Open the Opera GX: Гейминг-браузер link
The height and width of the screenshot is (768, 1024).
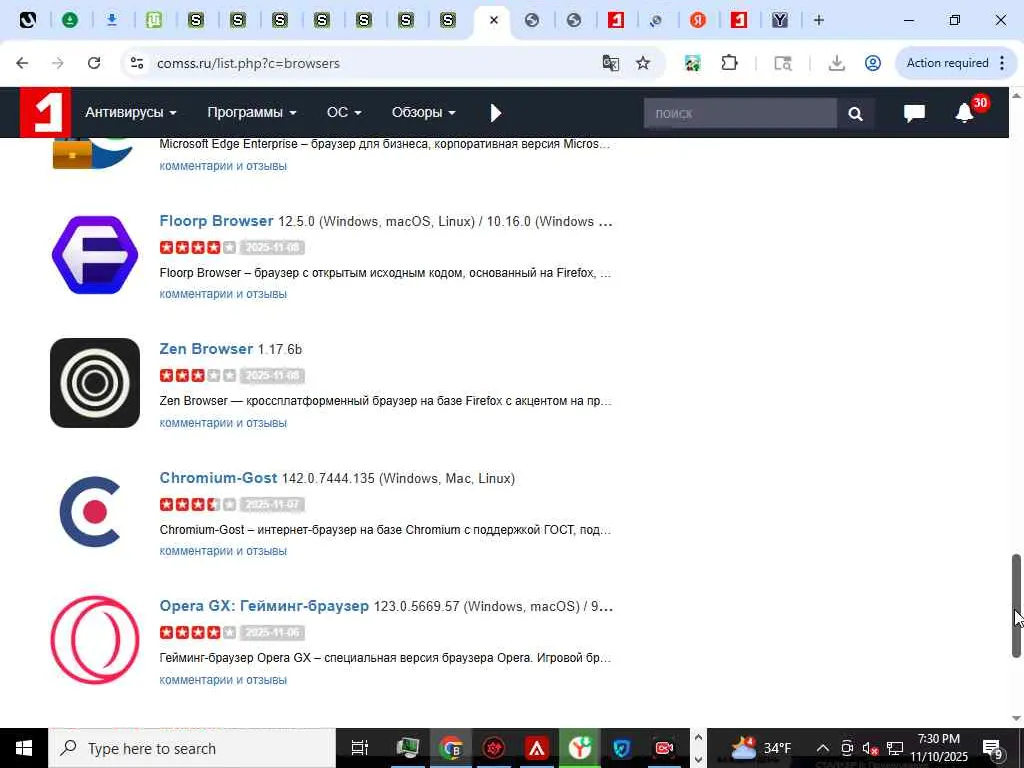[x=264, y=606]
